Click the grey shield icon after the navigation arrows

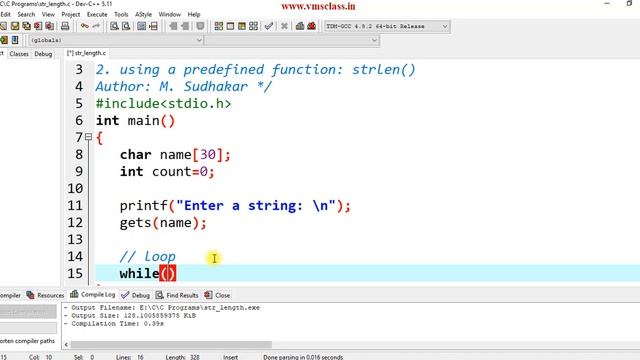(x=200, y=26)
